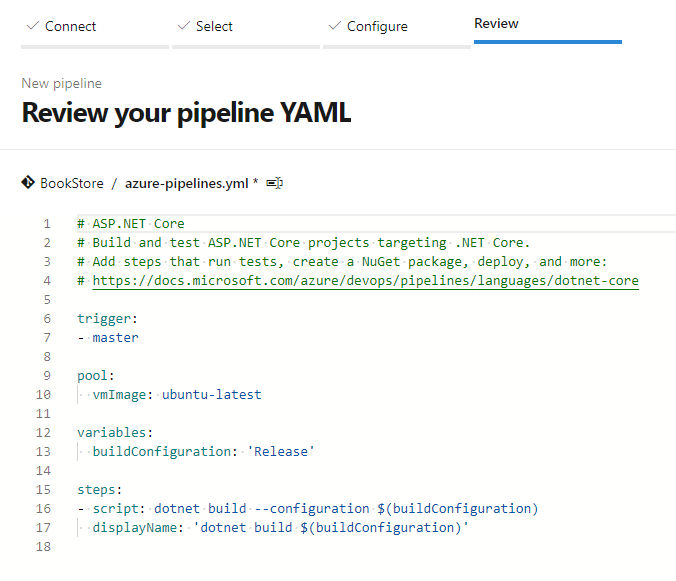This screenshot has width=676, height=581.
Task: Click the '# ASP.NET Core' comment line
Action: 131,224
